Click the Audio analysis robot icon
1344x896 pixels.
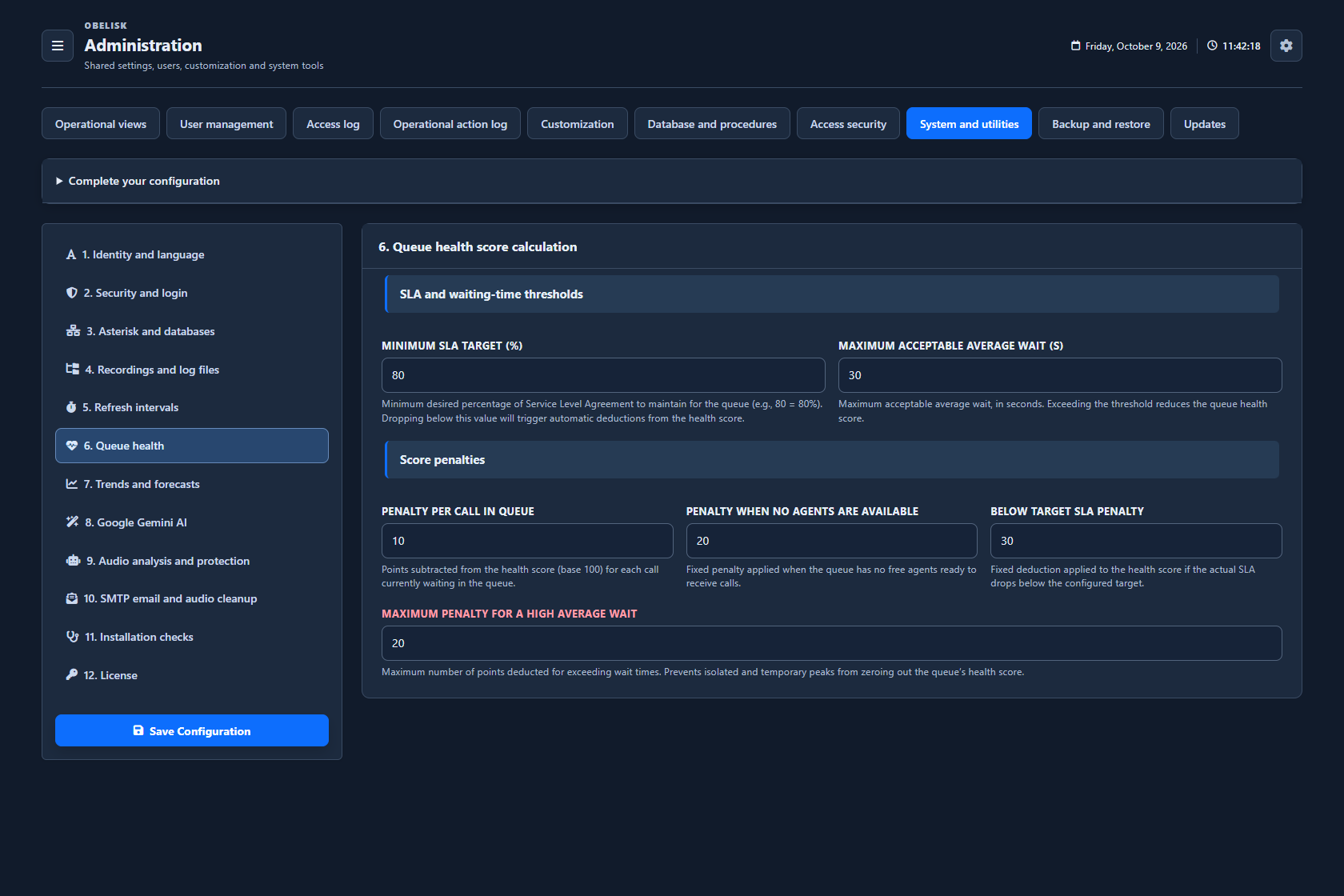pyautogui.click(x=73, y=561)
